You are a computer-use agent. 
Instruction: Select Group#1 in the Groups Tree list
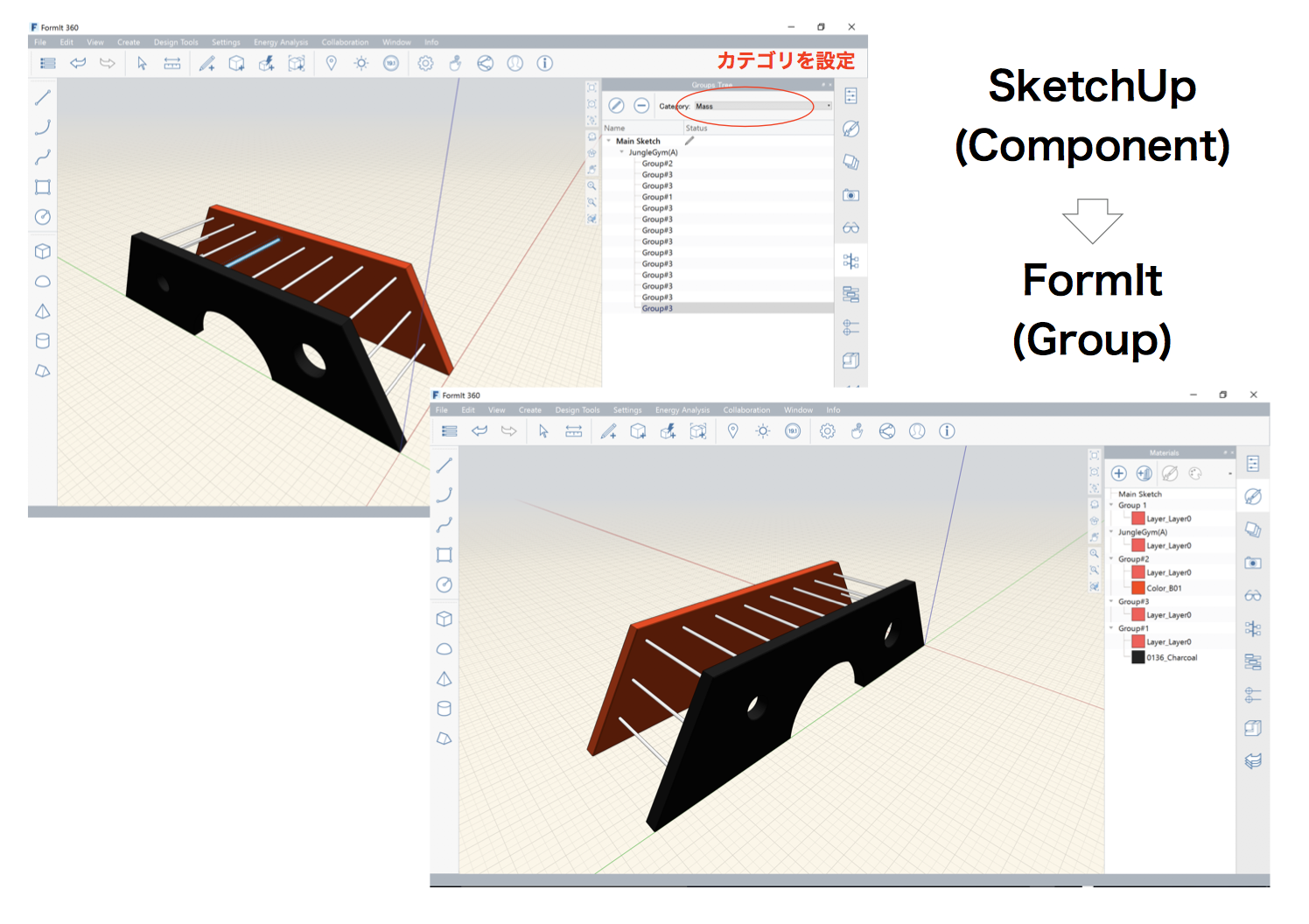(x=657, y=197)
